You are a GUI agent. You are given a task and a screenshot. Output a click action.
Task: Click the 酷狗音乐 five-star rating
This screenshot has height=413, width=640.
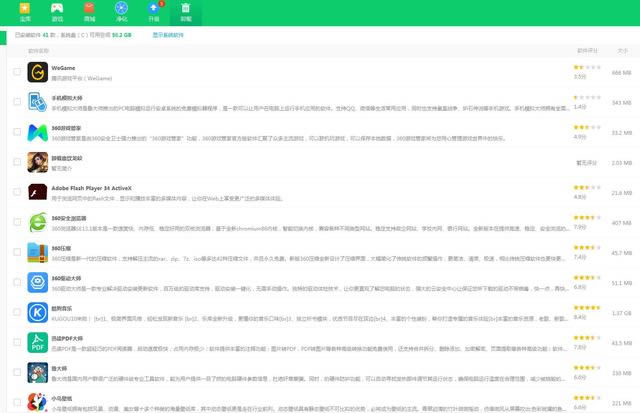pyautogui.click(x=587, y=308)
